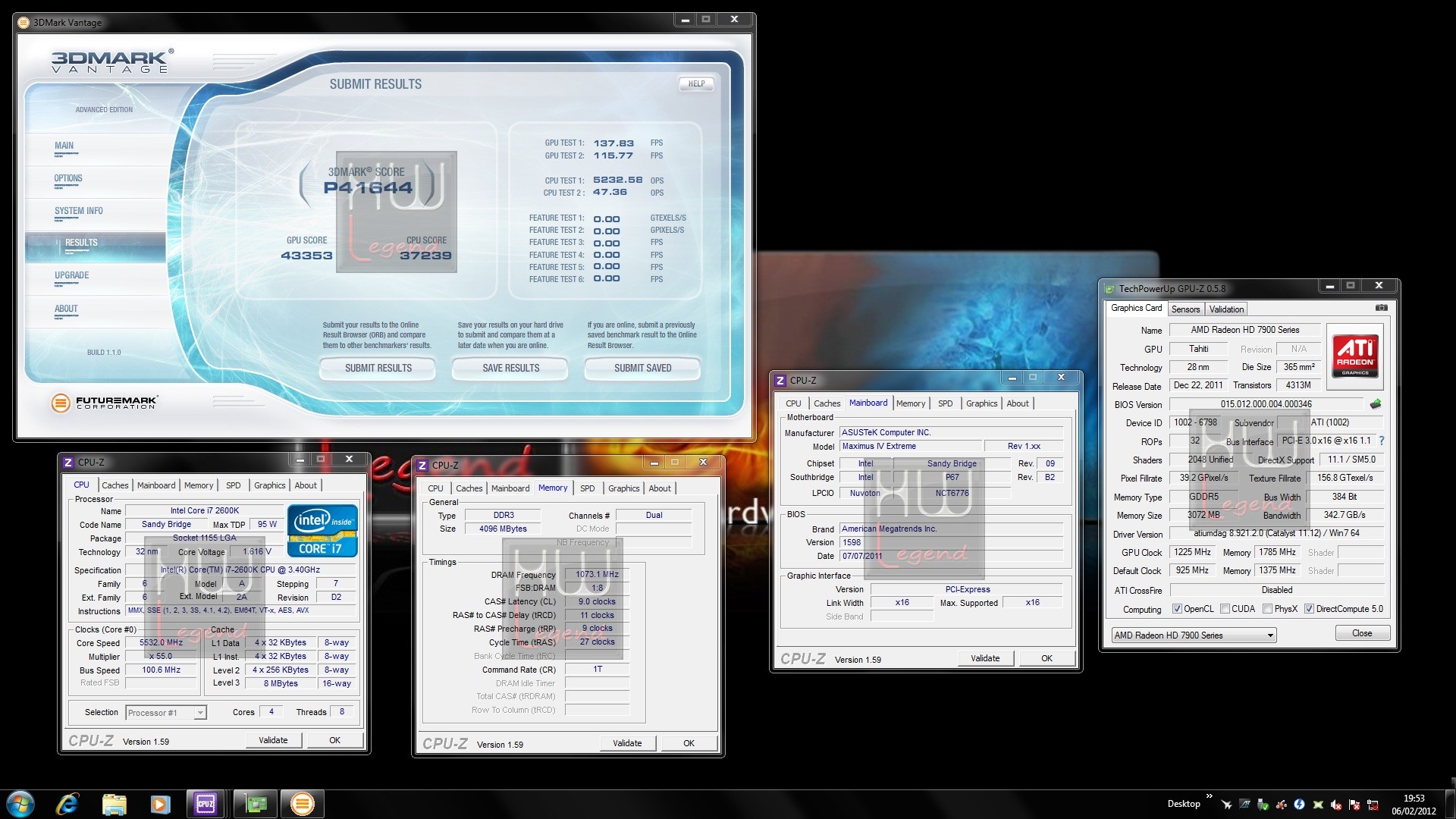This screenshot has width=1456, height=819.
Task: Open About tab in the Mainboard CPU-Z window
Action: point(1018,403)
